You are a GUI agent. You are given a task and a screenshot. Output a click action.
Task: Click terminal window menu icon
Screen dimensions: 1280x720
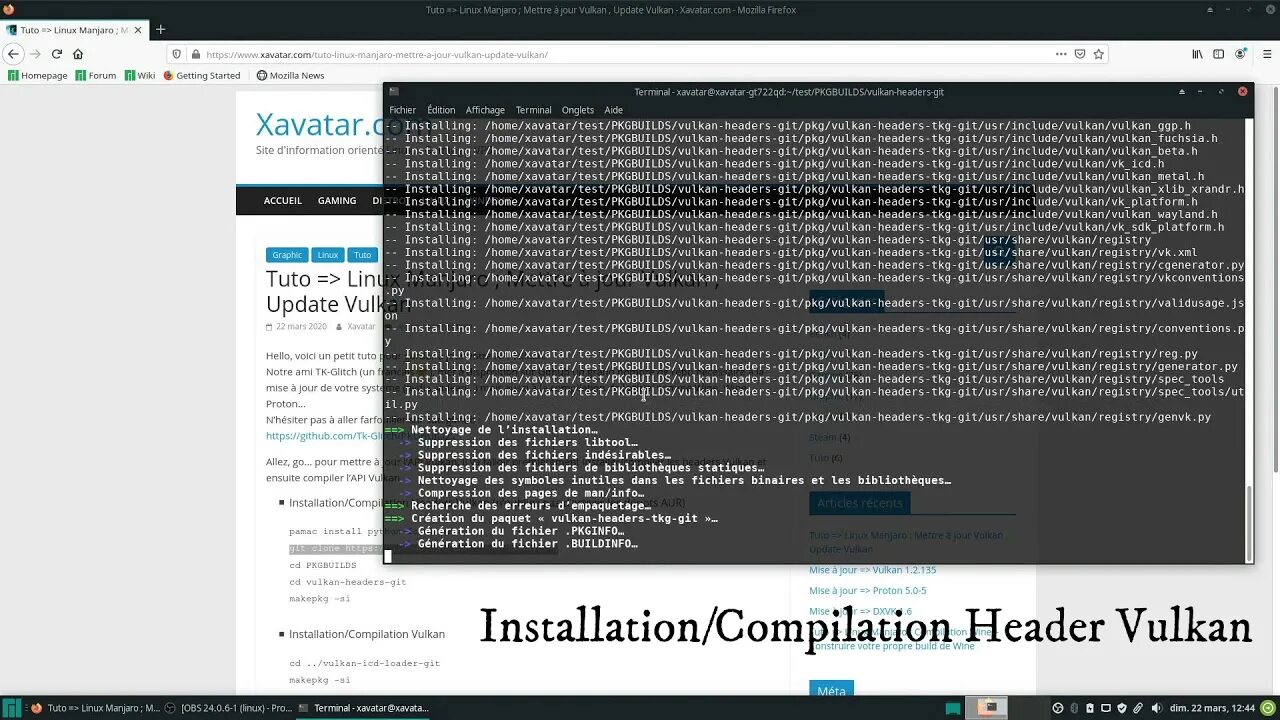pyautogui.click(x=394, y=91)
